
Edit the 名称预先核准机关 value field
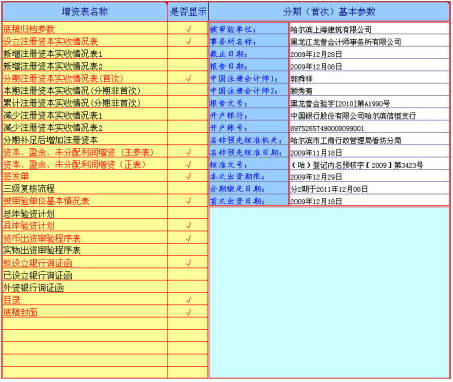point(369,140)
